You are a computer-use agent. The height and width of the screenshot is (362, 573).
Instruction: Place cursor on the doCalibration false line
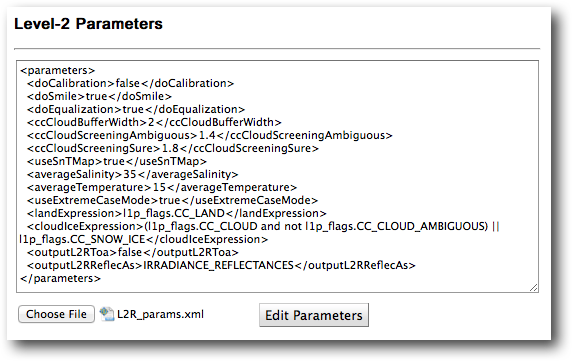130,83
